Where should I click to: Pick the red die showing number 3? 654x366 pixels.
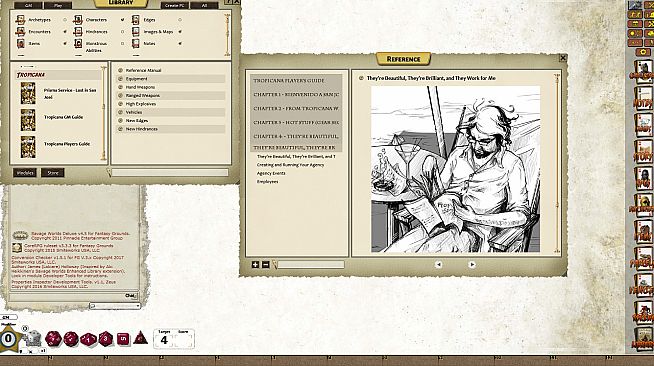[106, 338]
